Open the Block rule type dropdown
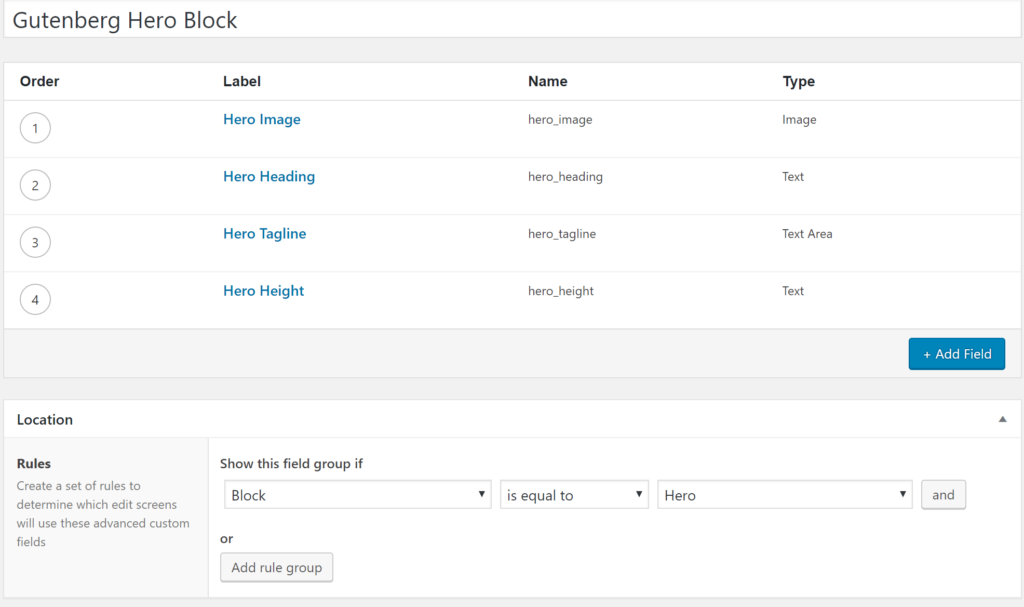This screenshot has width=1024, height=607. click(x=357, y=495)
